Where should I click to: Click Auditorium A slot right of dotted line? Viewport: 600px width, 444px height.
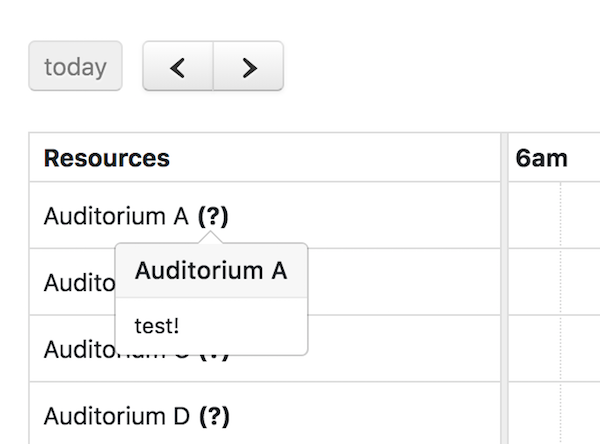tap(581, 216)
